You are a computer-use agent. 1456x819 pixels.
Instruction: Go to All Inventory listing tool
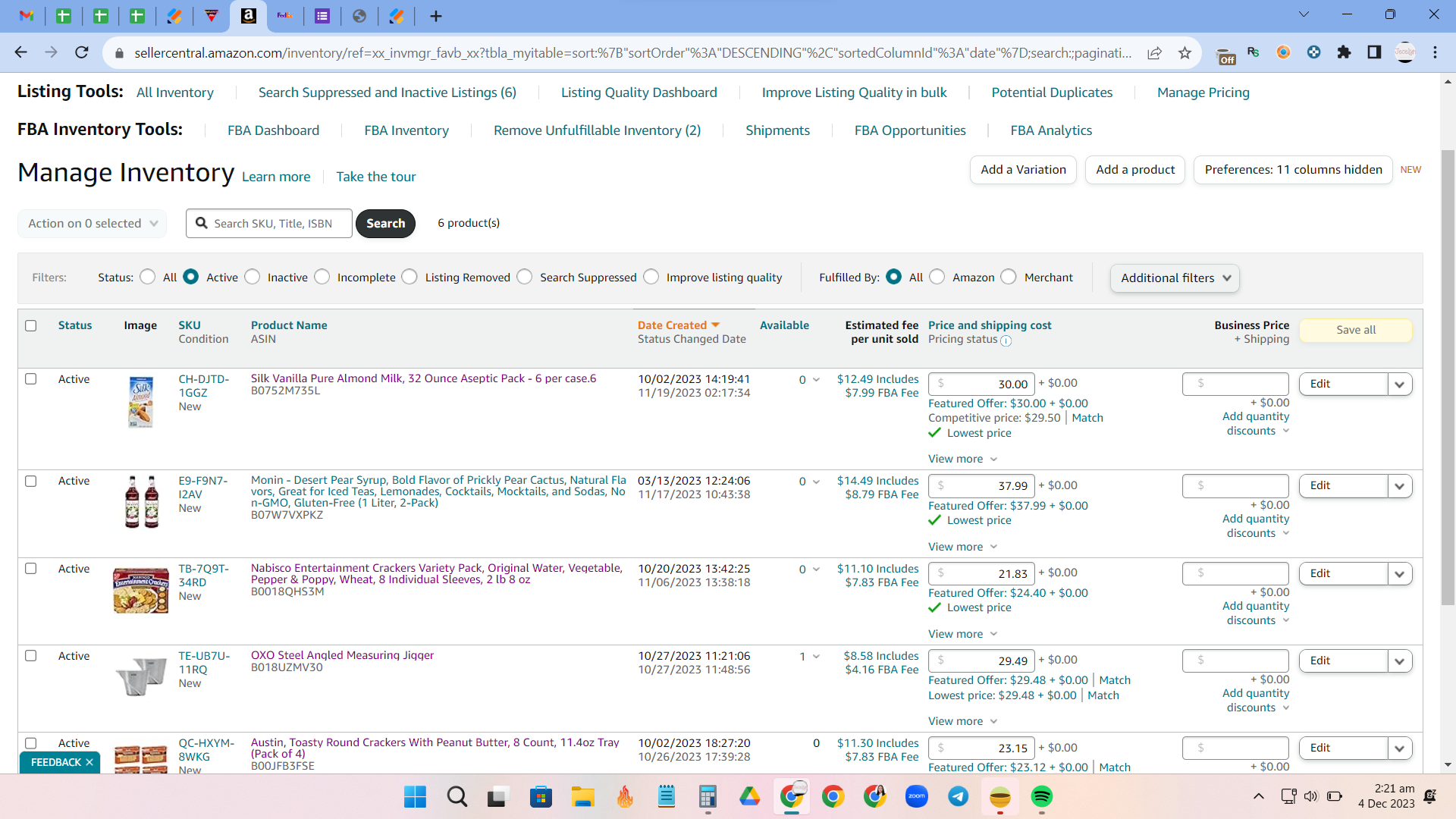pyautogui.click(x=175, y=93)
